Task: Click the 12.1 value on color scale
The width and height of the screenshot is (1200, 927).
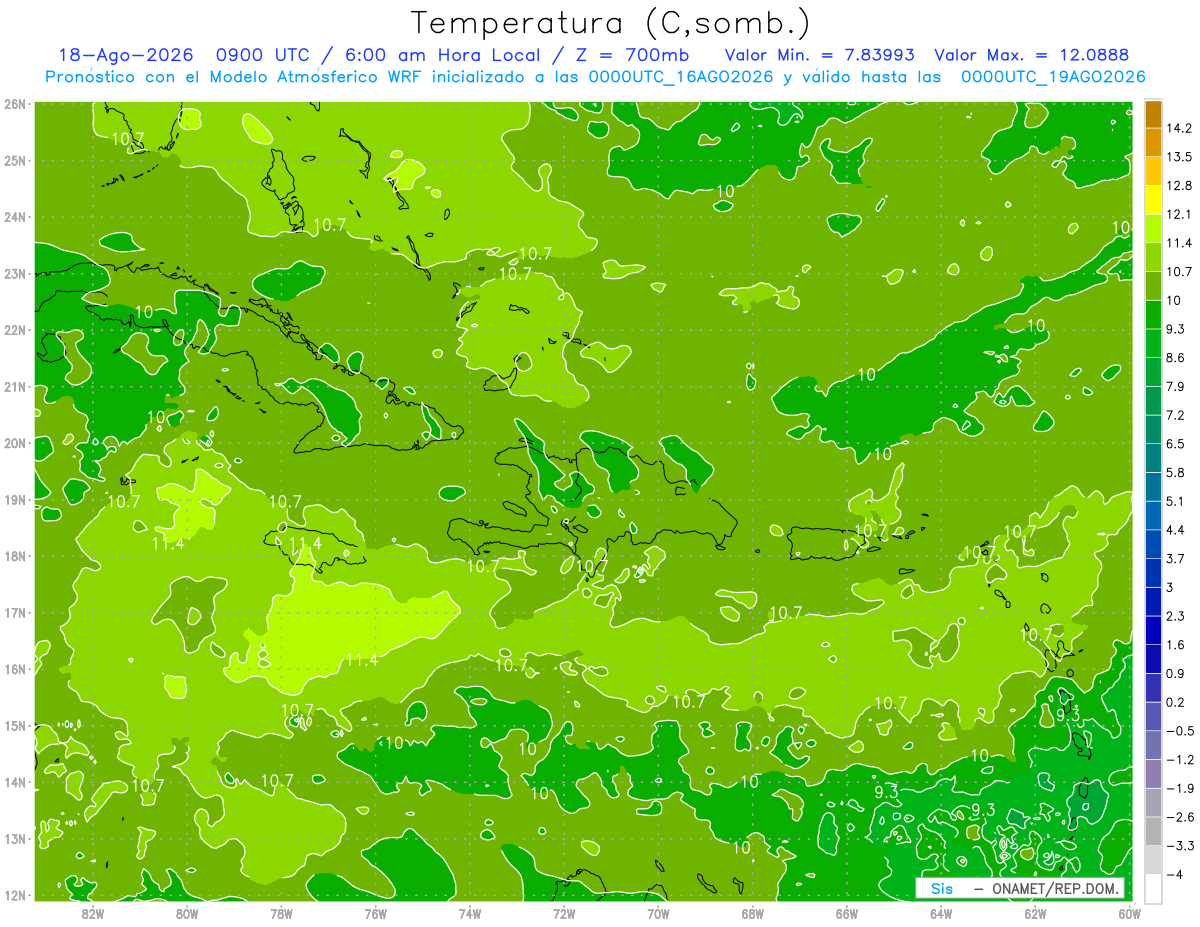Action: pos(1179,214)
